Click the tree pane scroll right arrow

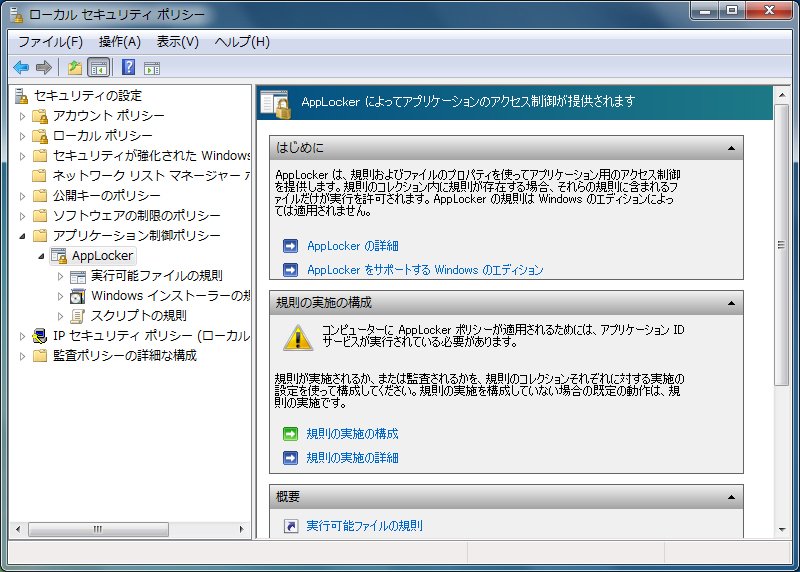(x=241, y=529)
